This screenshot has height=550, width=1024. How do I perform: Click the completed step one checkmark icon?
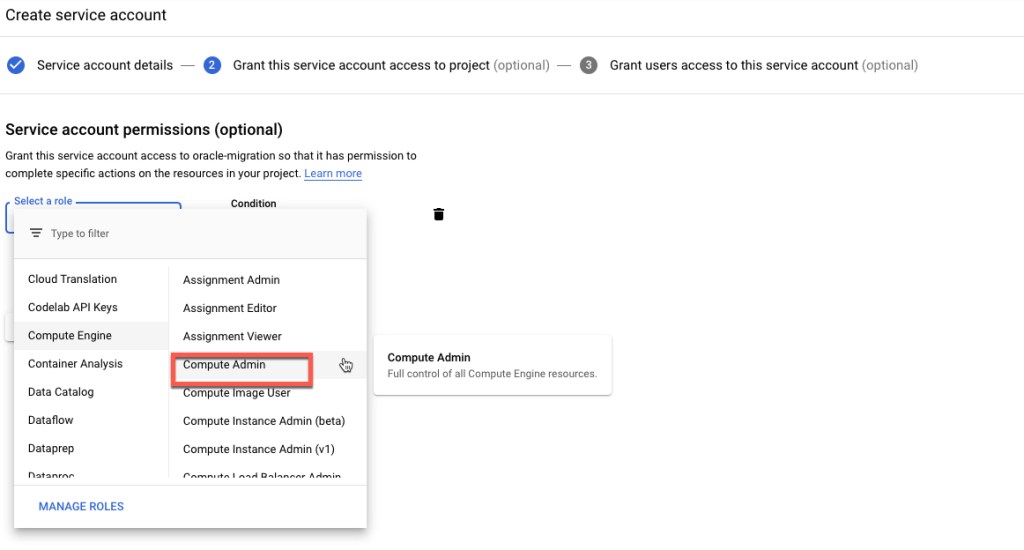[x=16, y=65]
